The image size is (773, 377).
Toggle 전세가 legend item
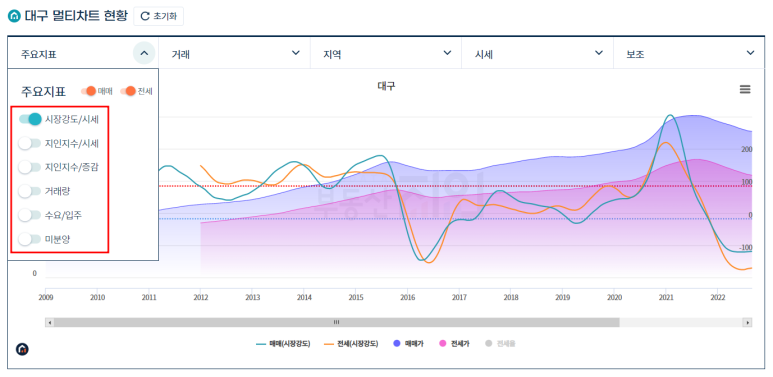[x=454, y=344]
